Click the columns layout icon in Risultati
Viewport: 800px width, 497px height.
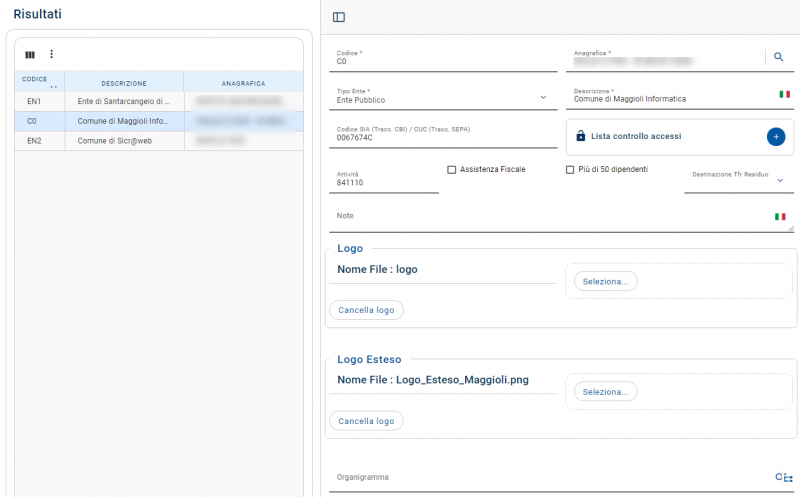click(30, 54)
